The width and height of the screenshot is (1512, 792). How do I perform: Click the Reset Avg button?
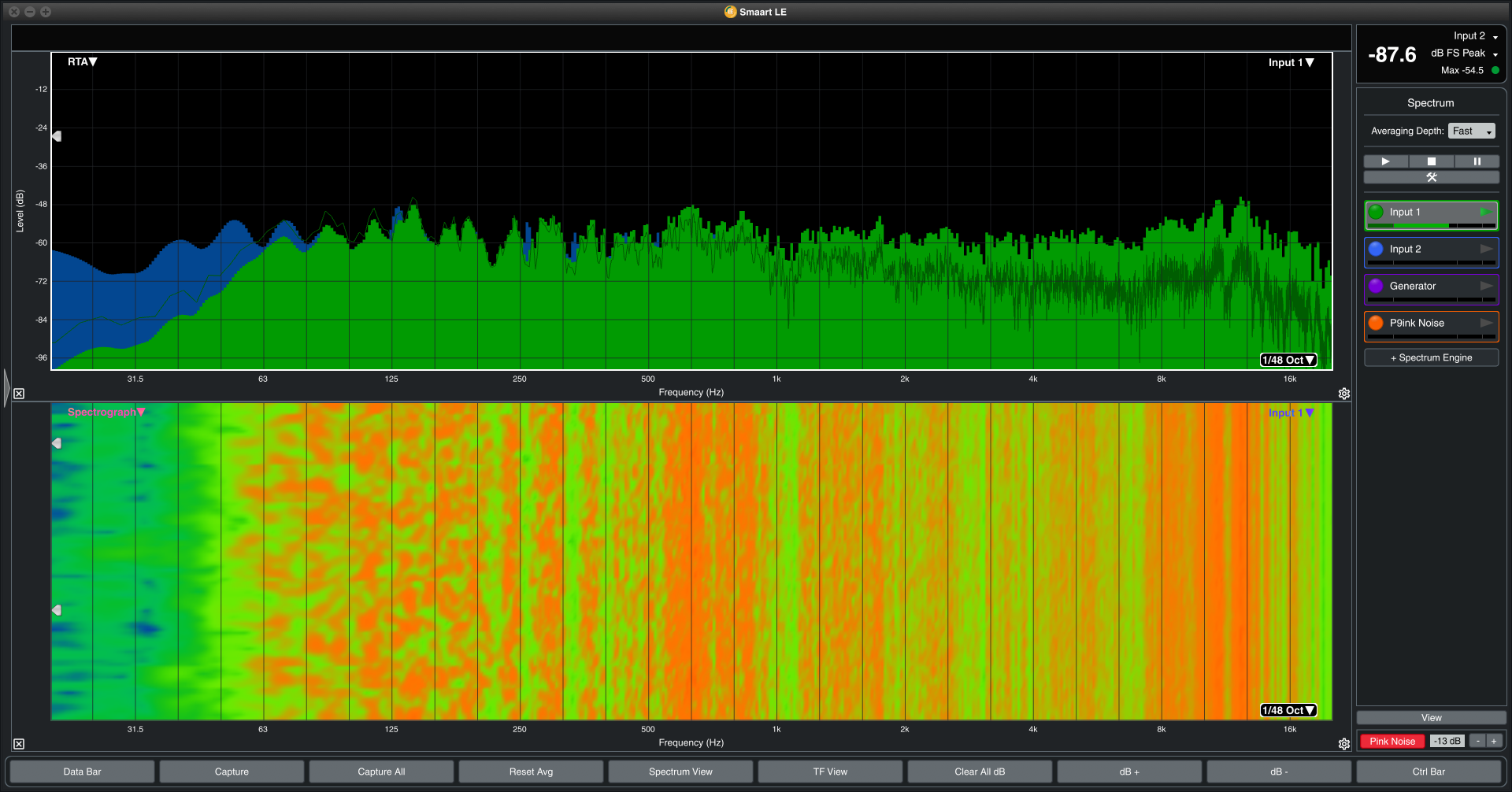point(531,772)
